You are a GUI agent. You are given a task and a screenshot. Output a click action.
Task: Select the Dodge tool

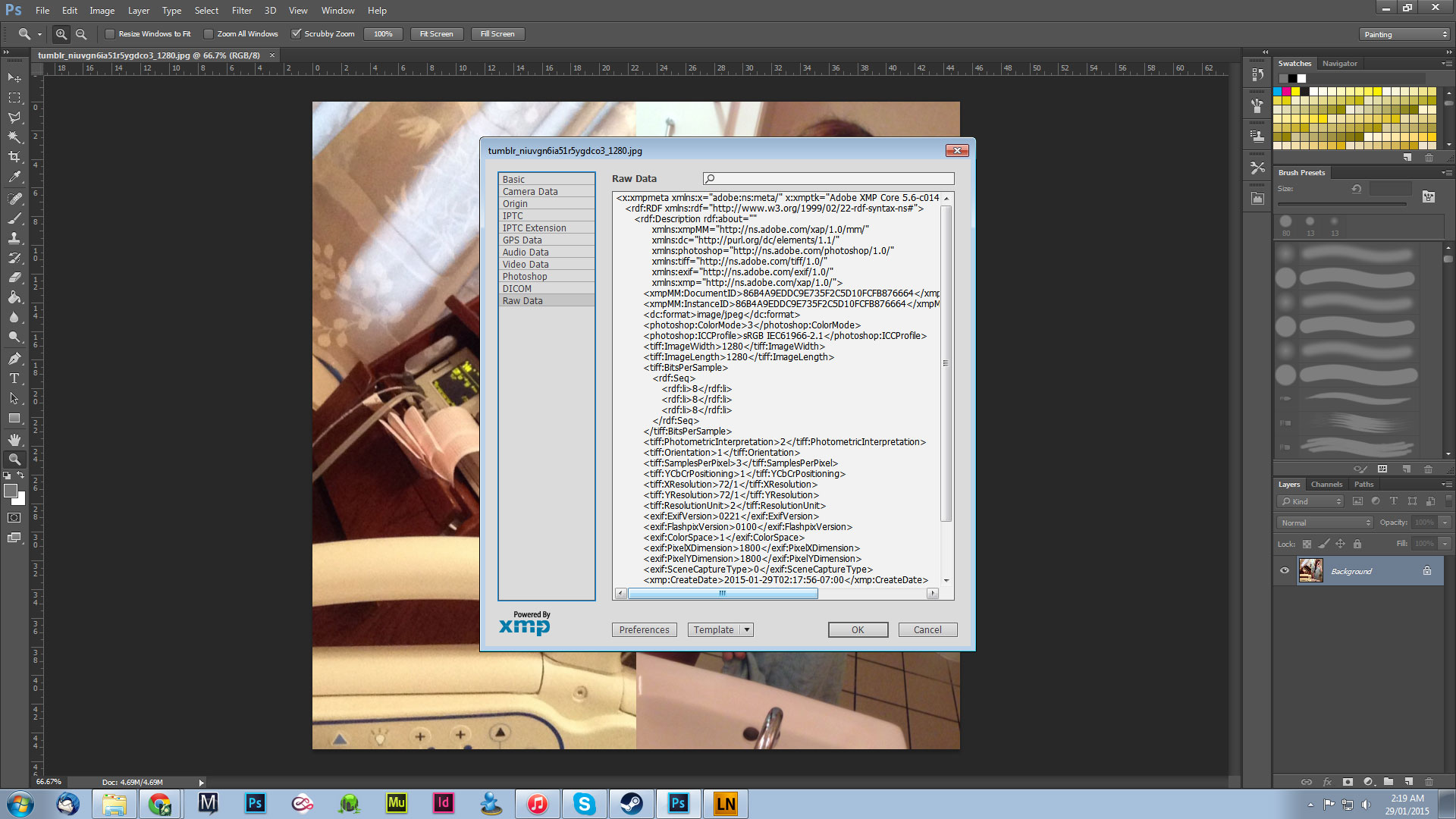[x=14, y=337]
